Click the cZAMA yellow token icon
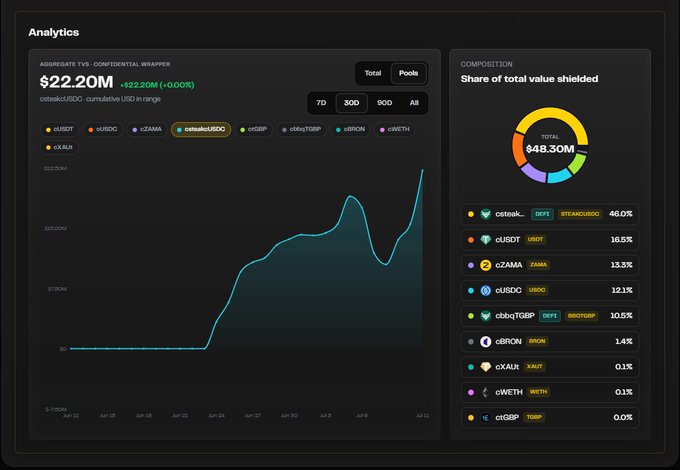680x470 pixels. (x=486, y=265)
